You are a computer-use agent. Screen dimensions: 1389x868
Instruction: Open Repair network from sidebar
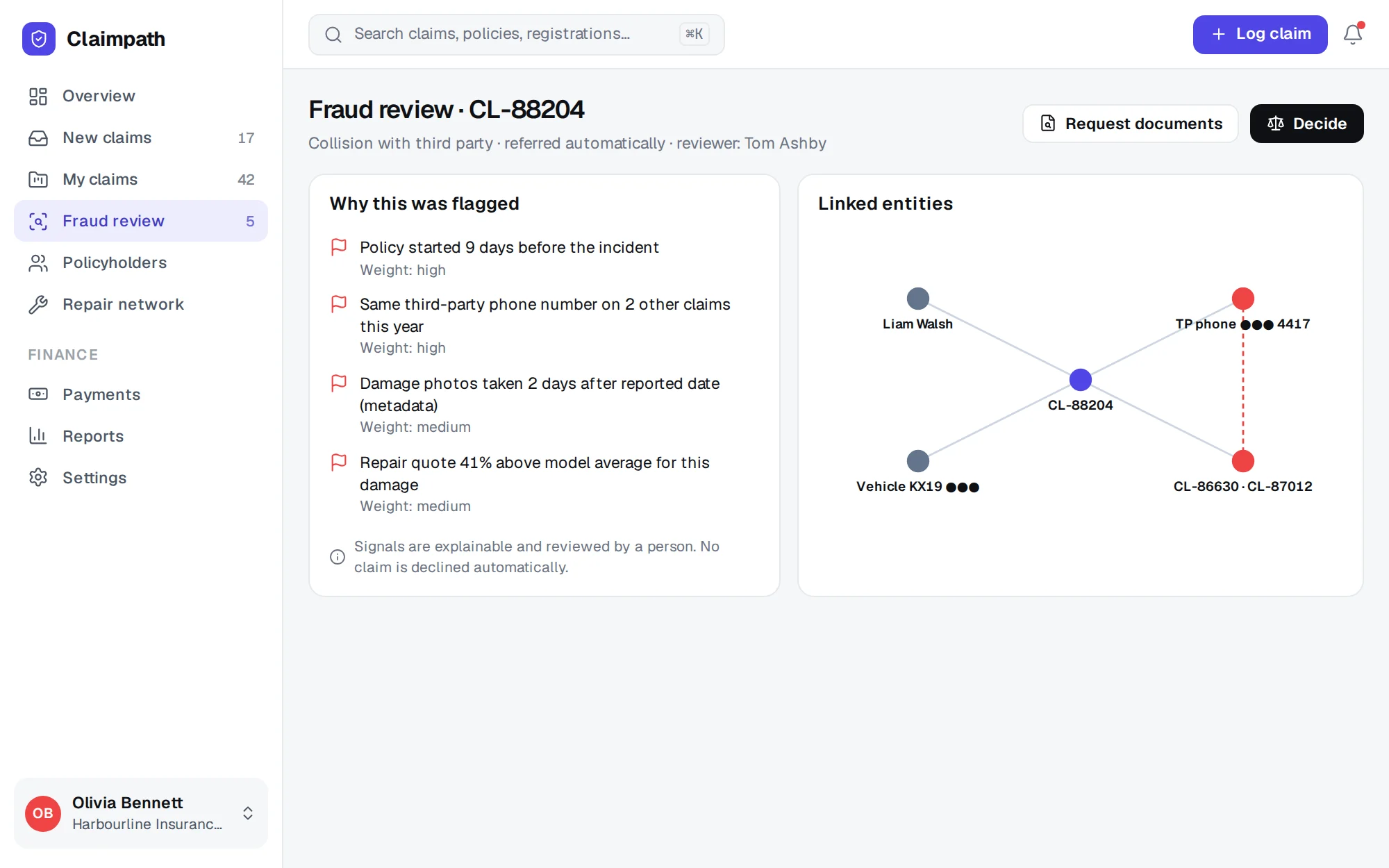tap(141, 304)
